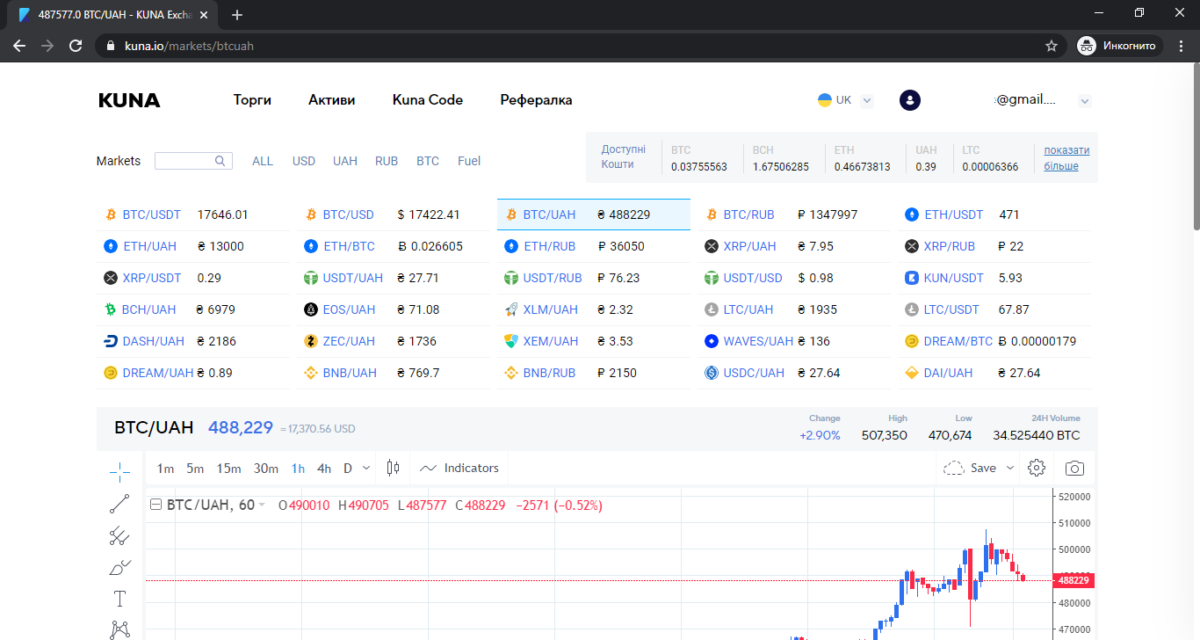The width and height of the screenshot is (1200, 640).
Task: Click the cloud save icon
Action: click(954, 467)
